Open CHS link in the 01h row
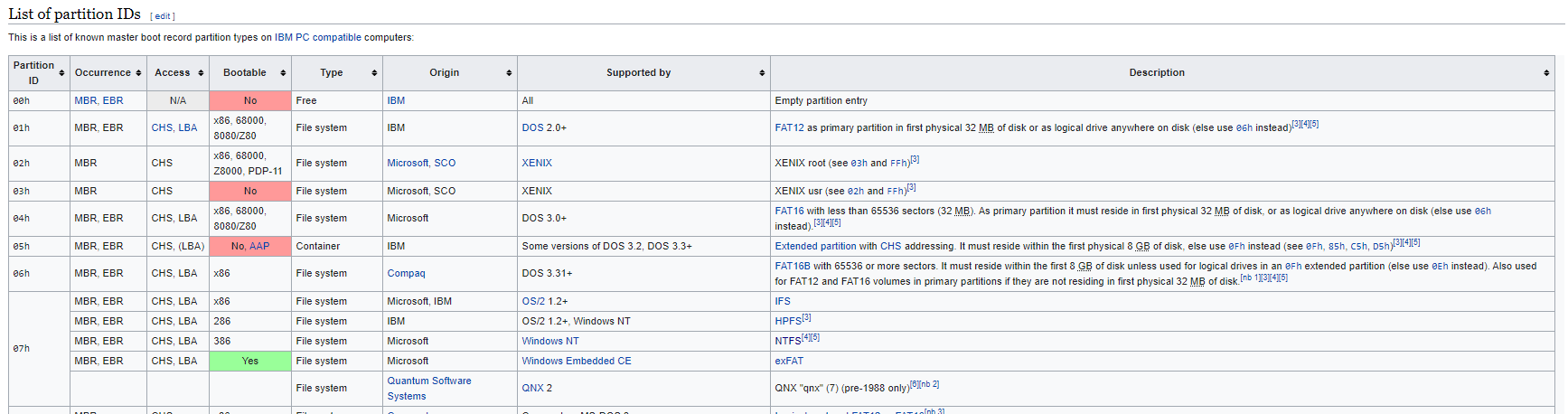 click(x=162, y=127)
